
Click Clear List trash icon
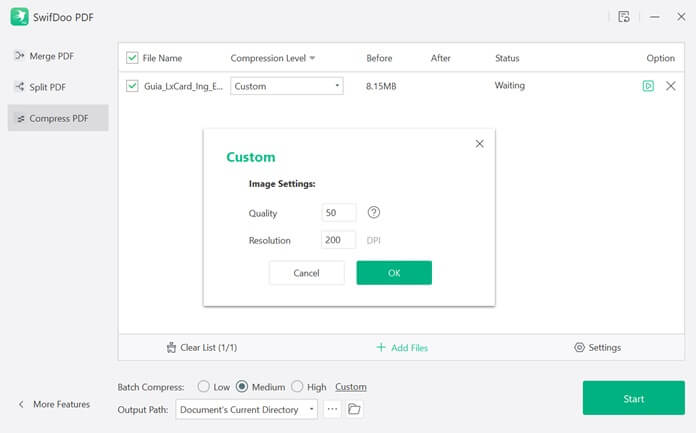click(171, 347)
